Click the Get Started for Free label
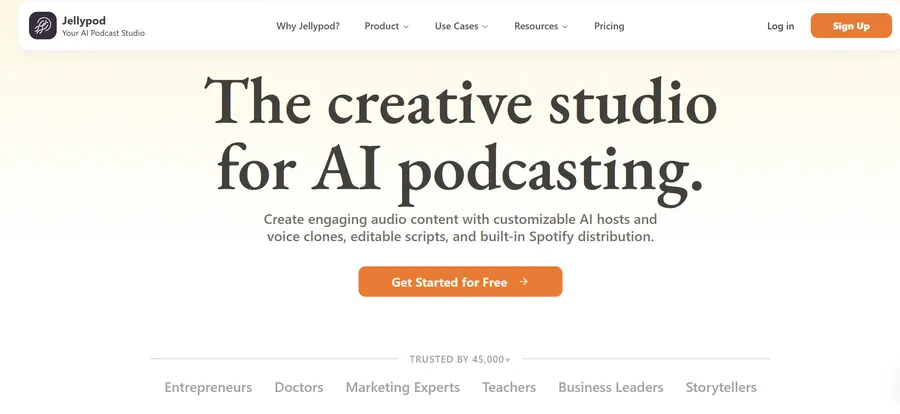The image size is (900, 414). (449, 283)
